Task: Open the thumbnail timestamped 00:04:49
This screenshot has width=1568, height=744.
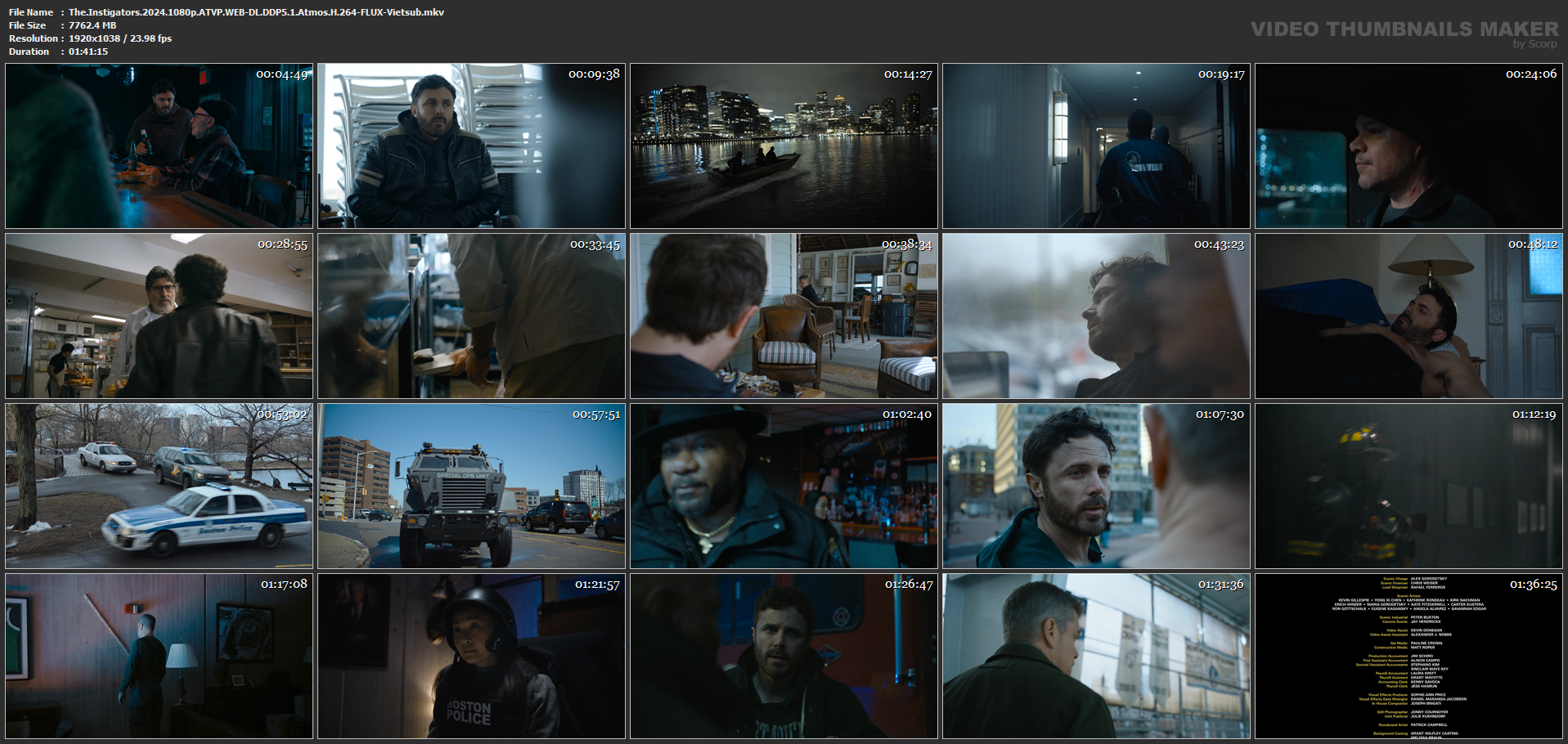Action: tap(159, 146)
